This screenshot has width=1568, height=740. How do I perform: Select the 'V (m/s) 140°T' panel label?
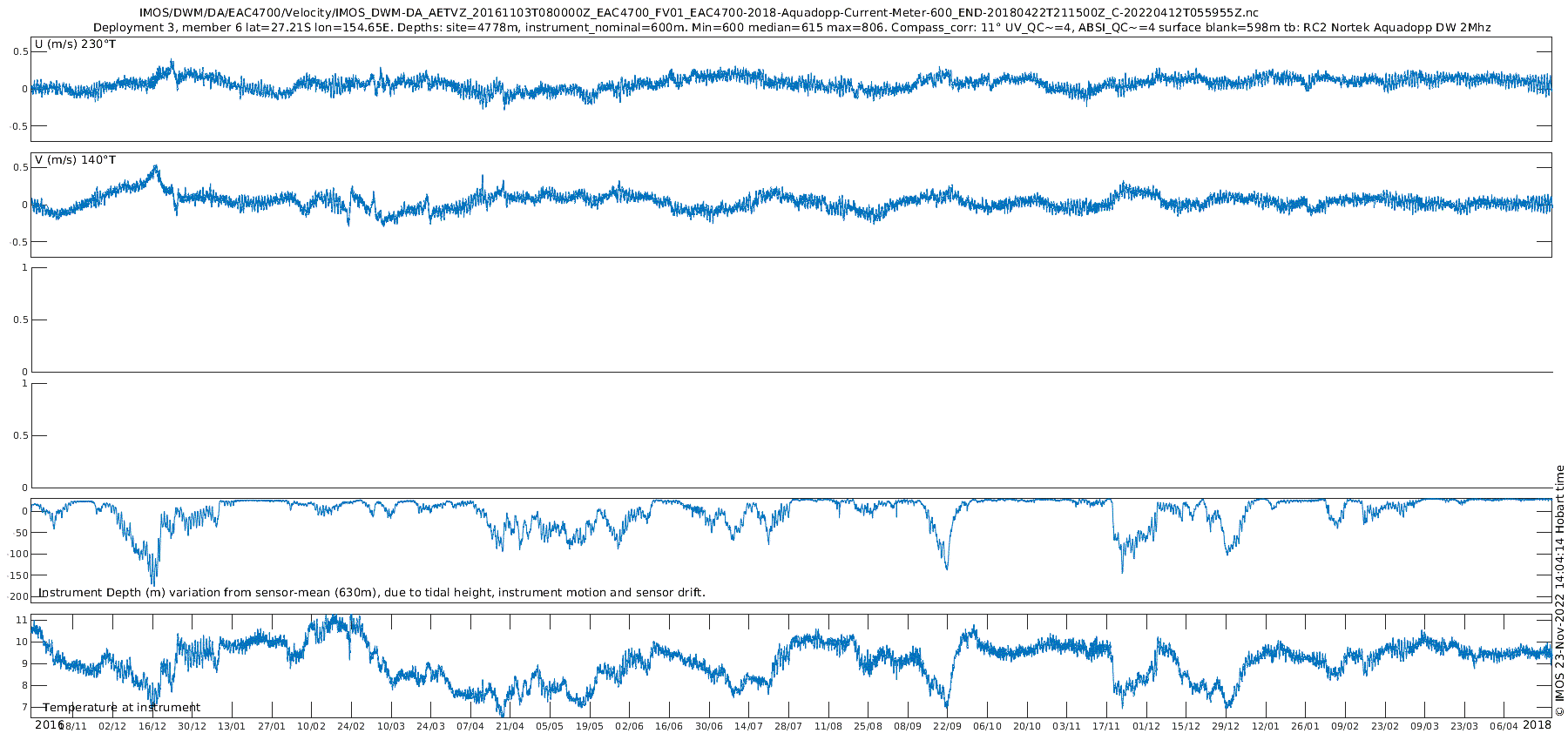(75, 160)
